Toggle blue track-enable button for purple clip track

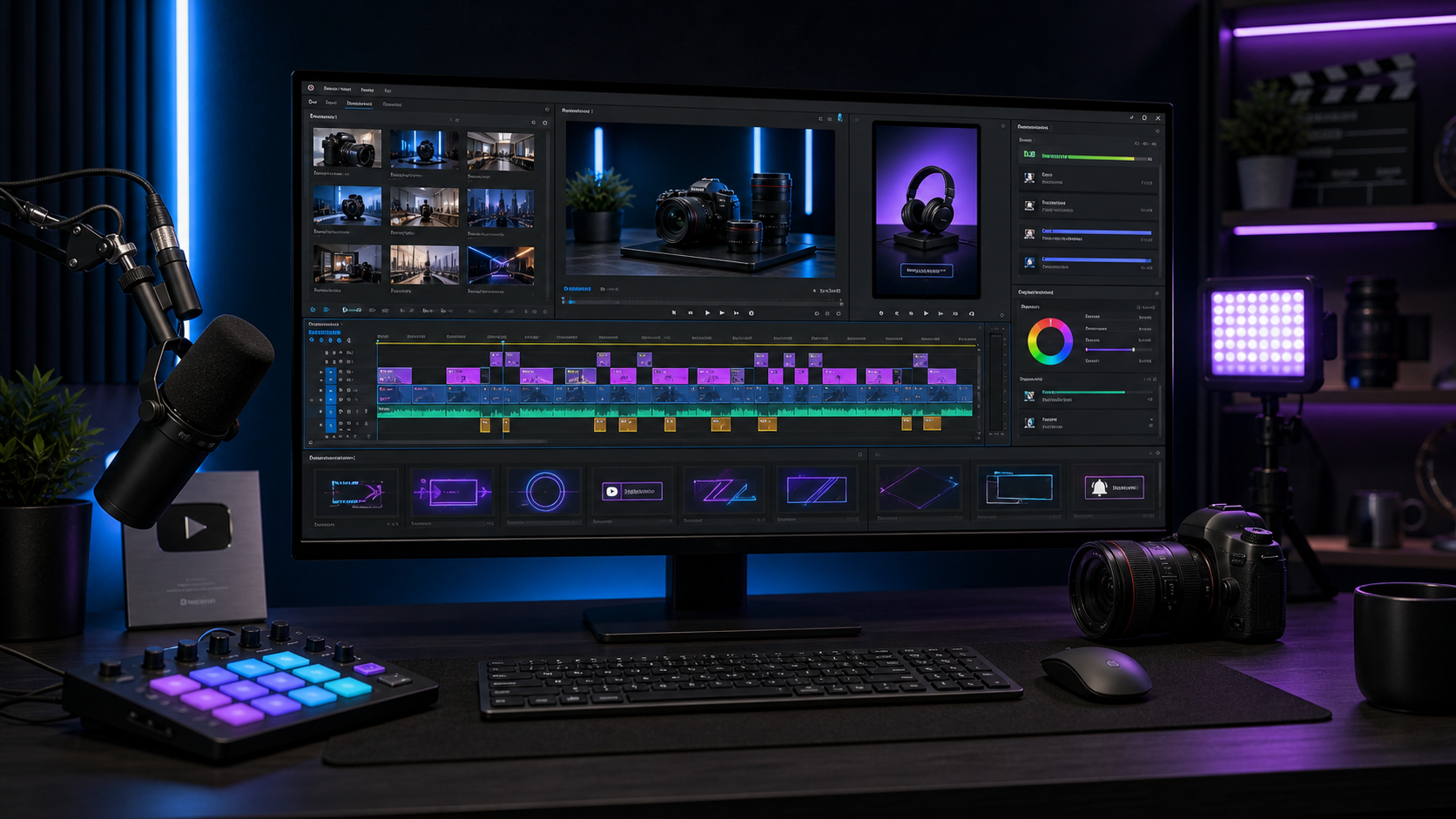(331, 376)
